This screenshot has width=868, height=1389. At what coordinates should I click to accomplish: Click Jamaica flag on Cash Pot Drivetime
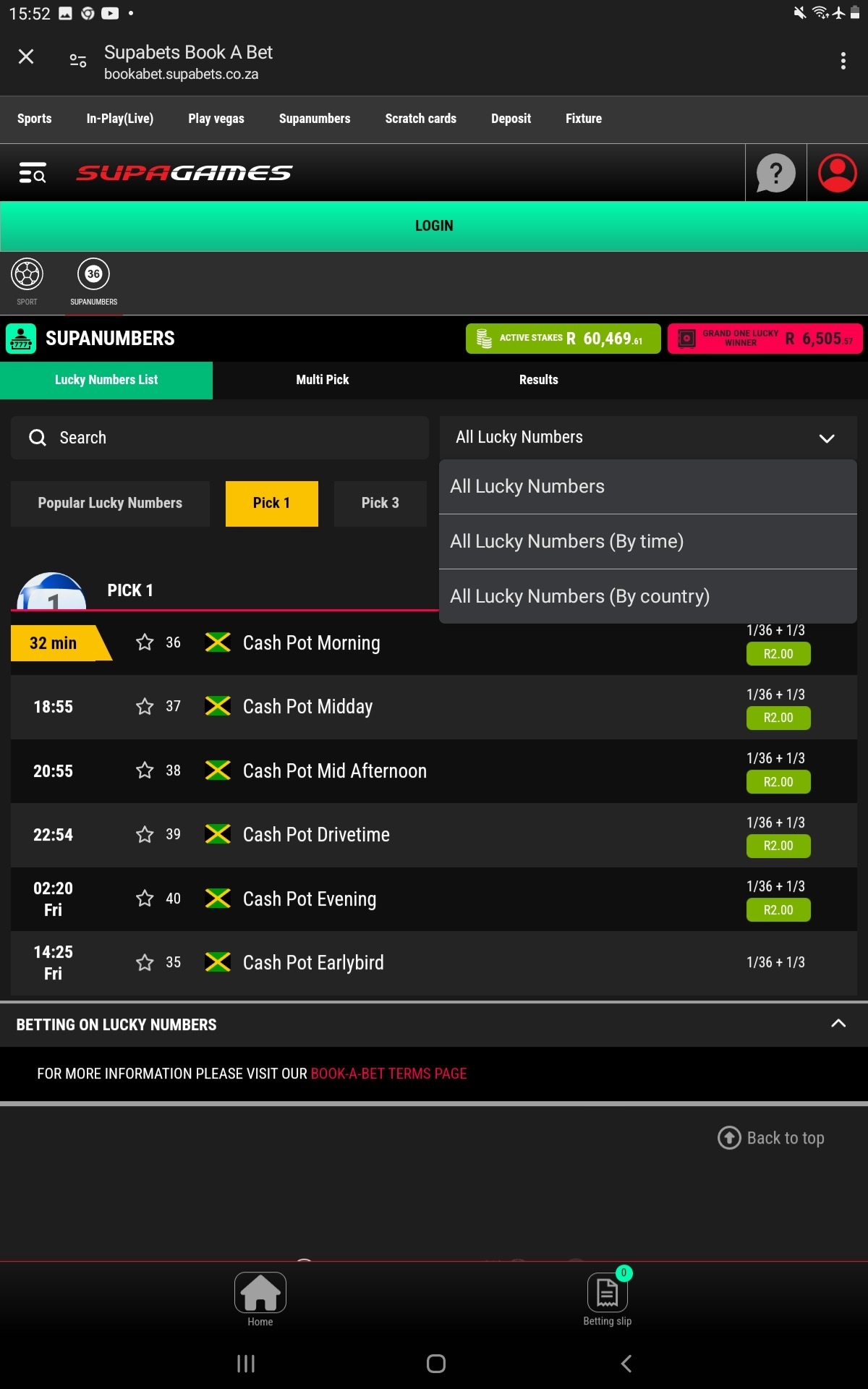pos(218,834)
